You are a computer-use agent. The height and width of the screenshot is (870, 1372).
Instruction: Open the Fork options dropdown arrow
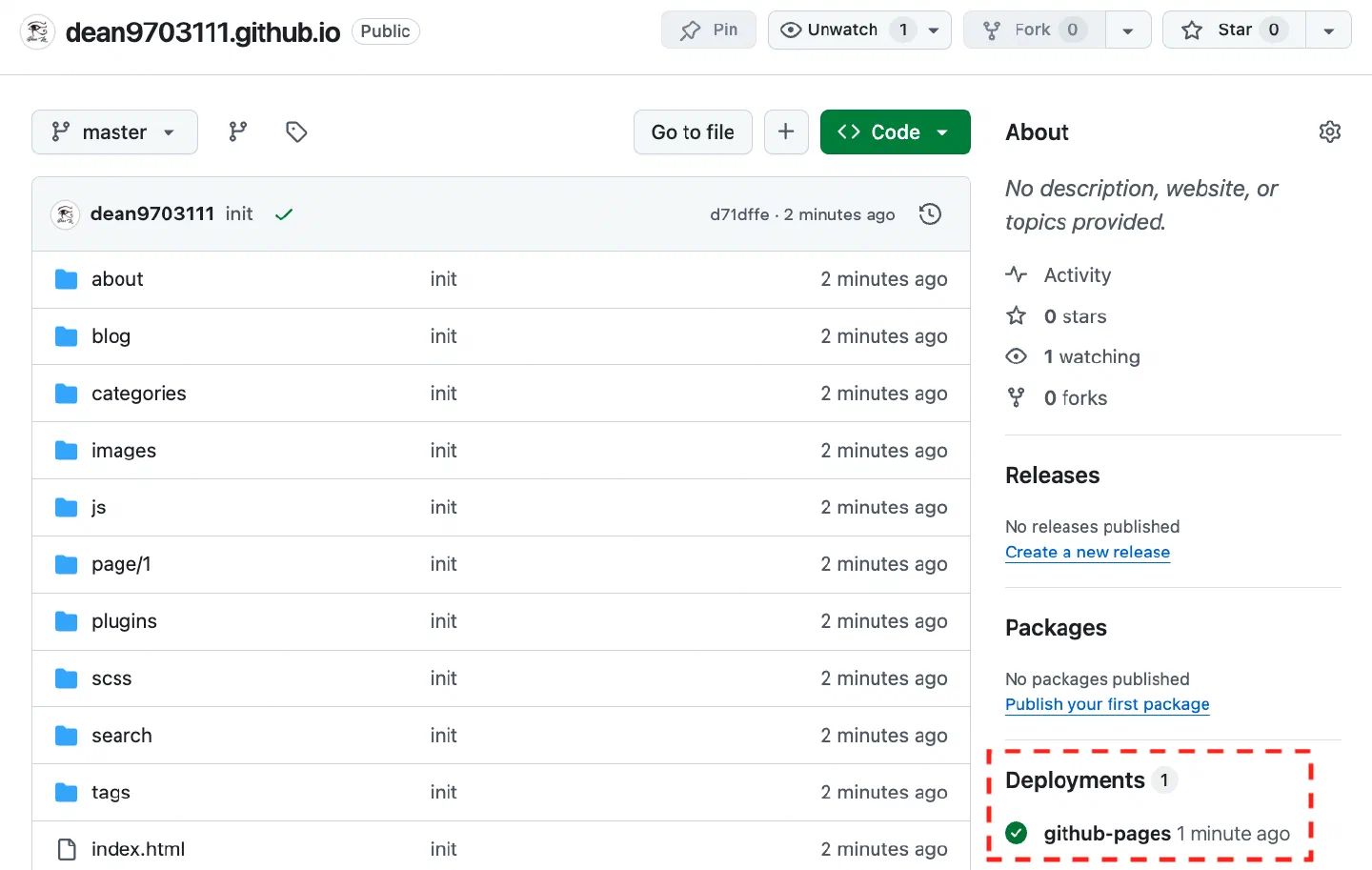click(1128, 30)
